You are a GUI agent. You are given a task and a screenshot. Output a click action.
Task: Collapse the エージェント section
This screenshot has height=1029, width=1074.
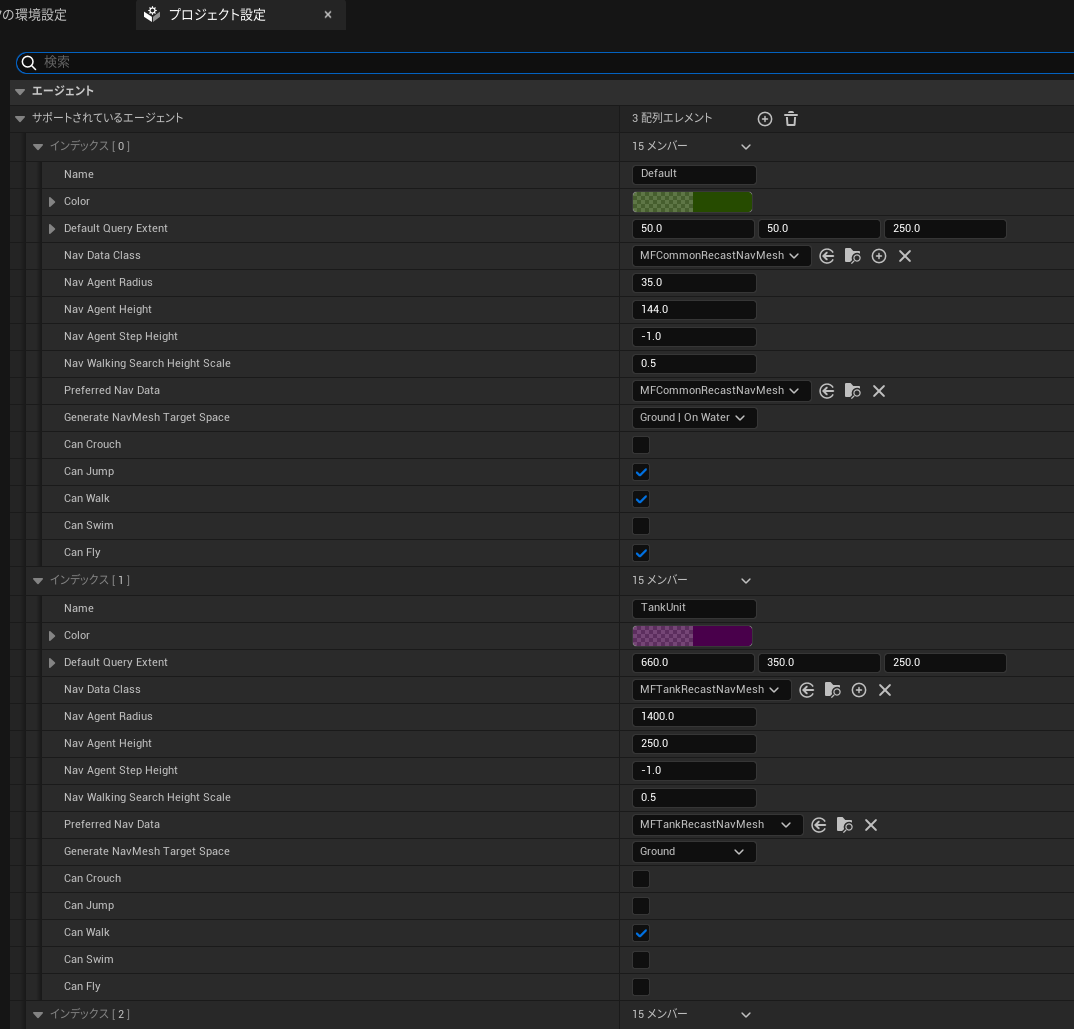coord(20,92)
